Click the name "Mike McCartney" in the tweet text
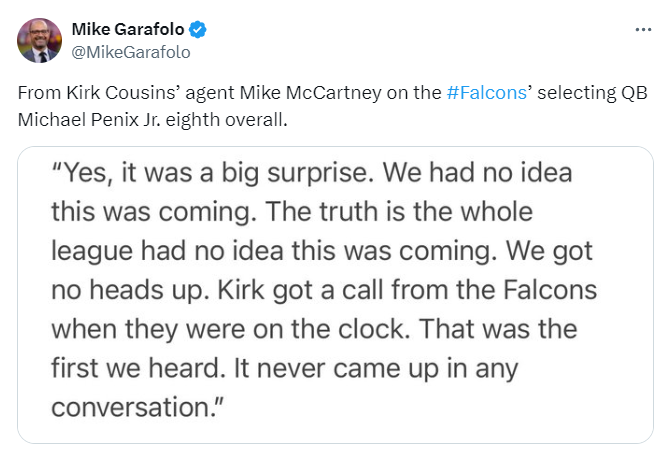This screenshot has width=664, height=462. 310,92
